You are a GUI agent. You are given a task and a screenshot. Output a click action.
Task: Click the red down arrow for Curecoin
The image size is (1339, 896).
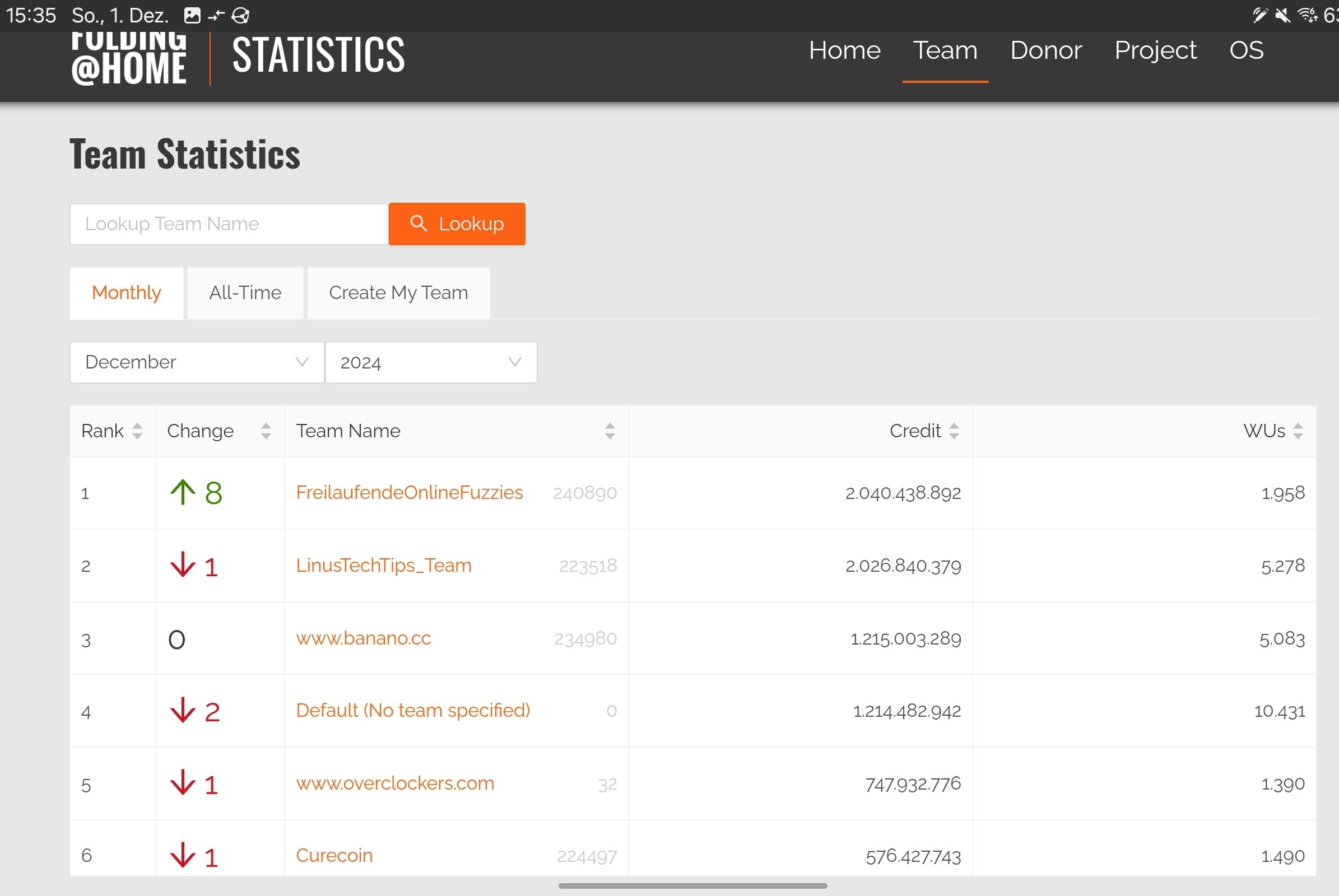[183, 856]
